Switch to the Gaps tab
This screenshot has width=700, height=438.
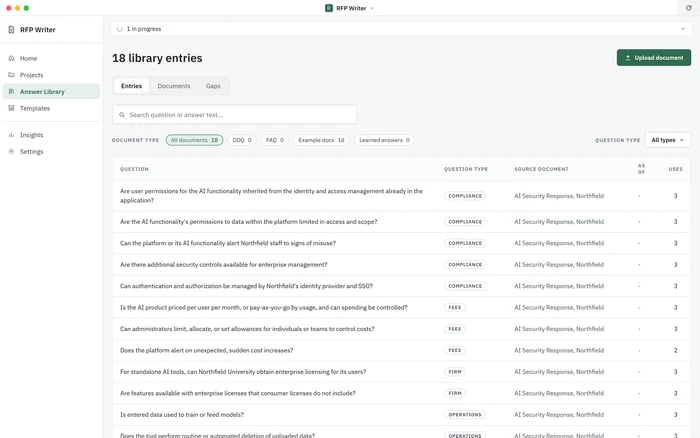coord(213,86)
